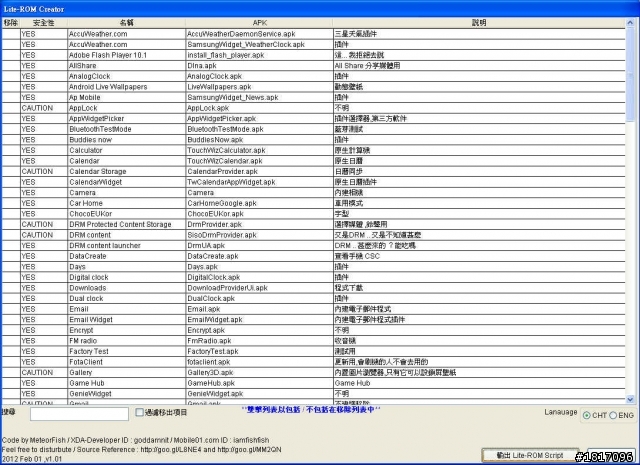Click the CAUTION cell in Gallery row
Viewport: 640px width, 465px height.
[44, 373]
